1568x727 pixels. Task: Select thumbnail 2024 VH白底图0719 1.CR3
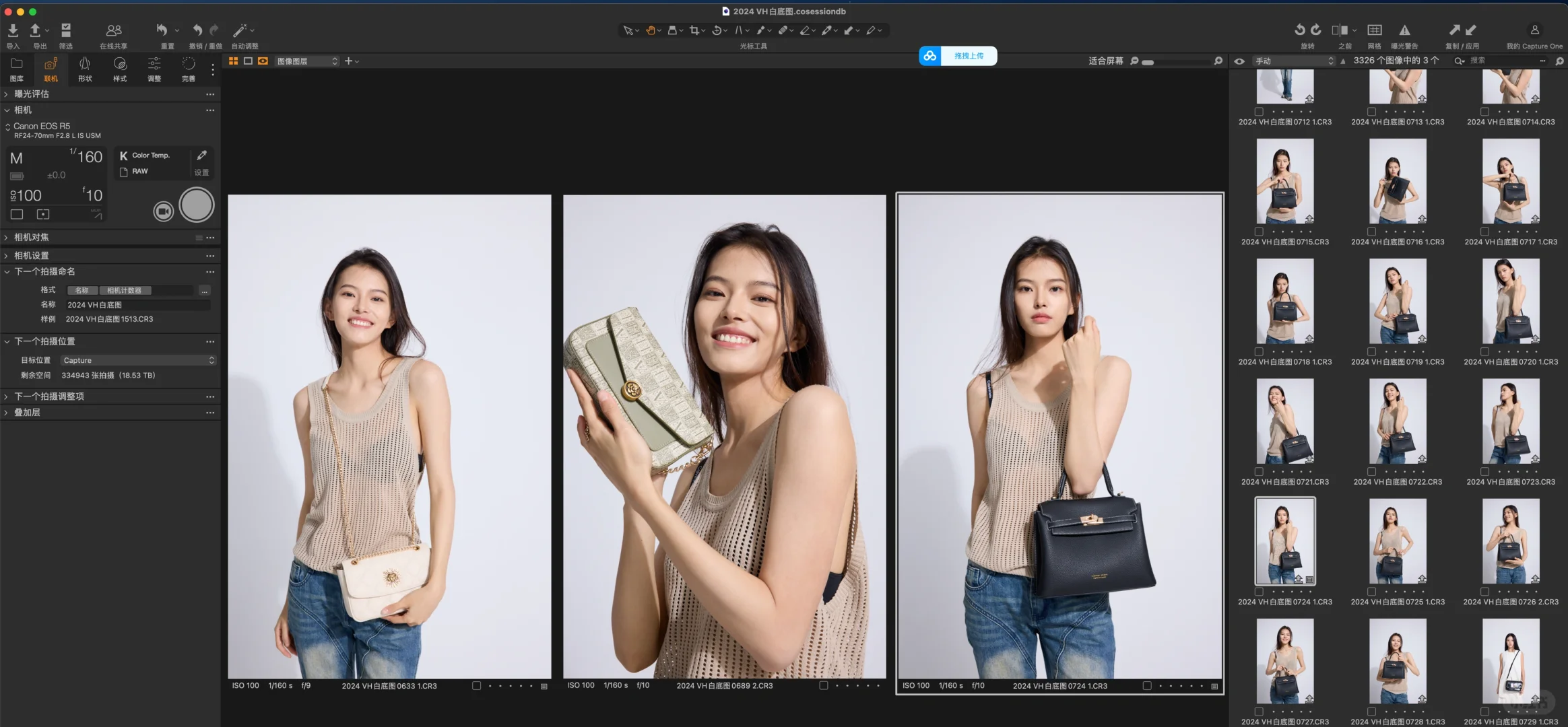pyautogui.click(x=1398, y=302)
